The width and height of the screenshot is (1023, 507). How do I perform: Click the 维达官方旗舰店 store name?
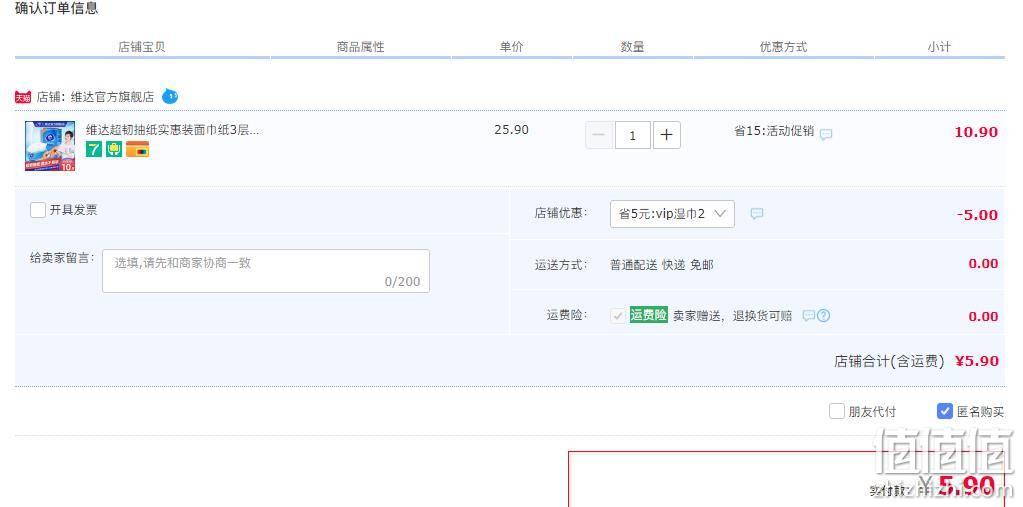112,97
